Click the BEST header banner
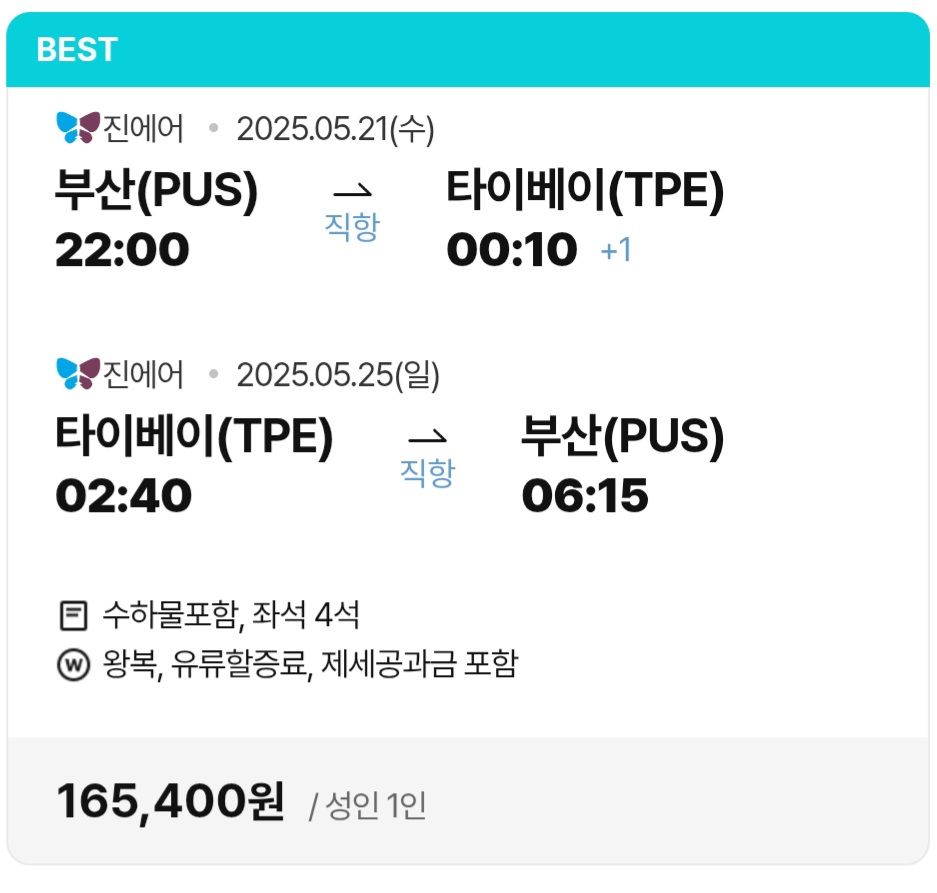This screenshot has height=893, width=937. (x=468, y=50)
